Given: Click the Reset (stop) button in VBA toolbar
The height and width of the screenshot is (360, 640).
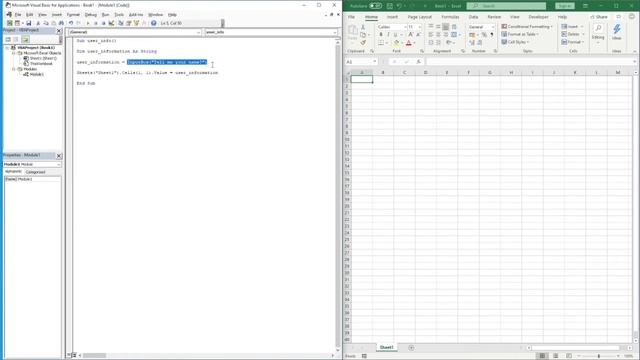Looking at the screenshot, I should click(103, 23).
